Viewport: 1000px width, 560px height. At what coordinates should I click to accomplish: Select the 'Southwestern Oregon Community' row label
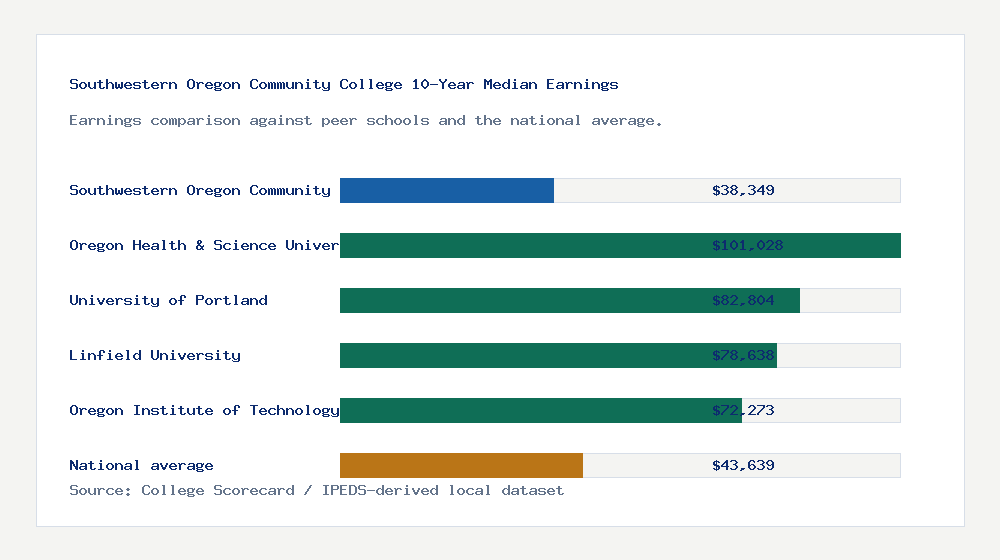[200, 191]
